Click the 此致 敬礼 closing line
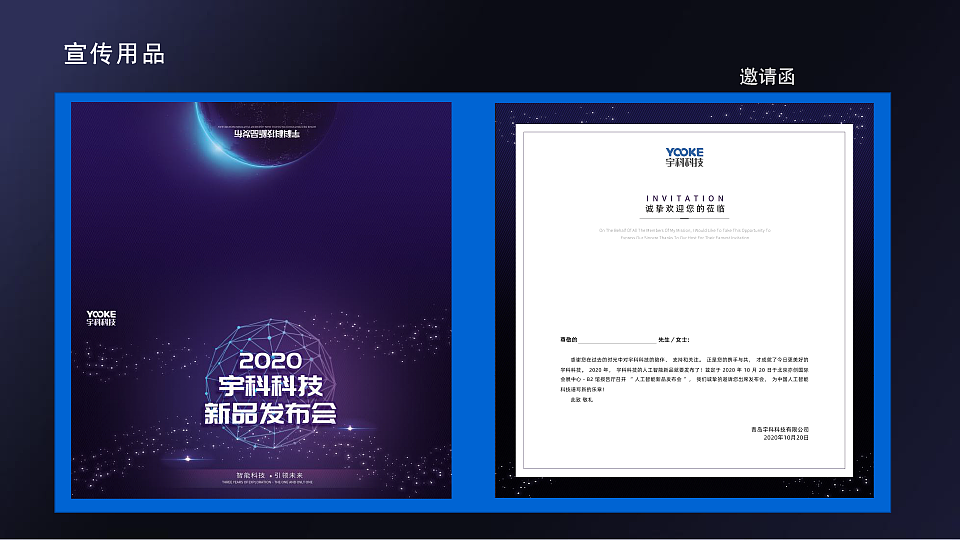This screenshot has height=540, width=960. click(582, 400)
